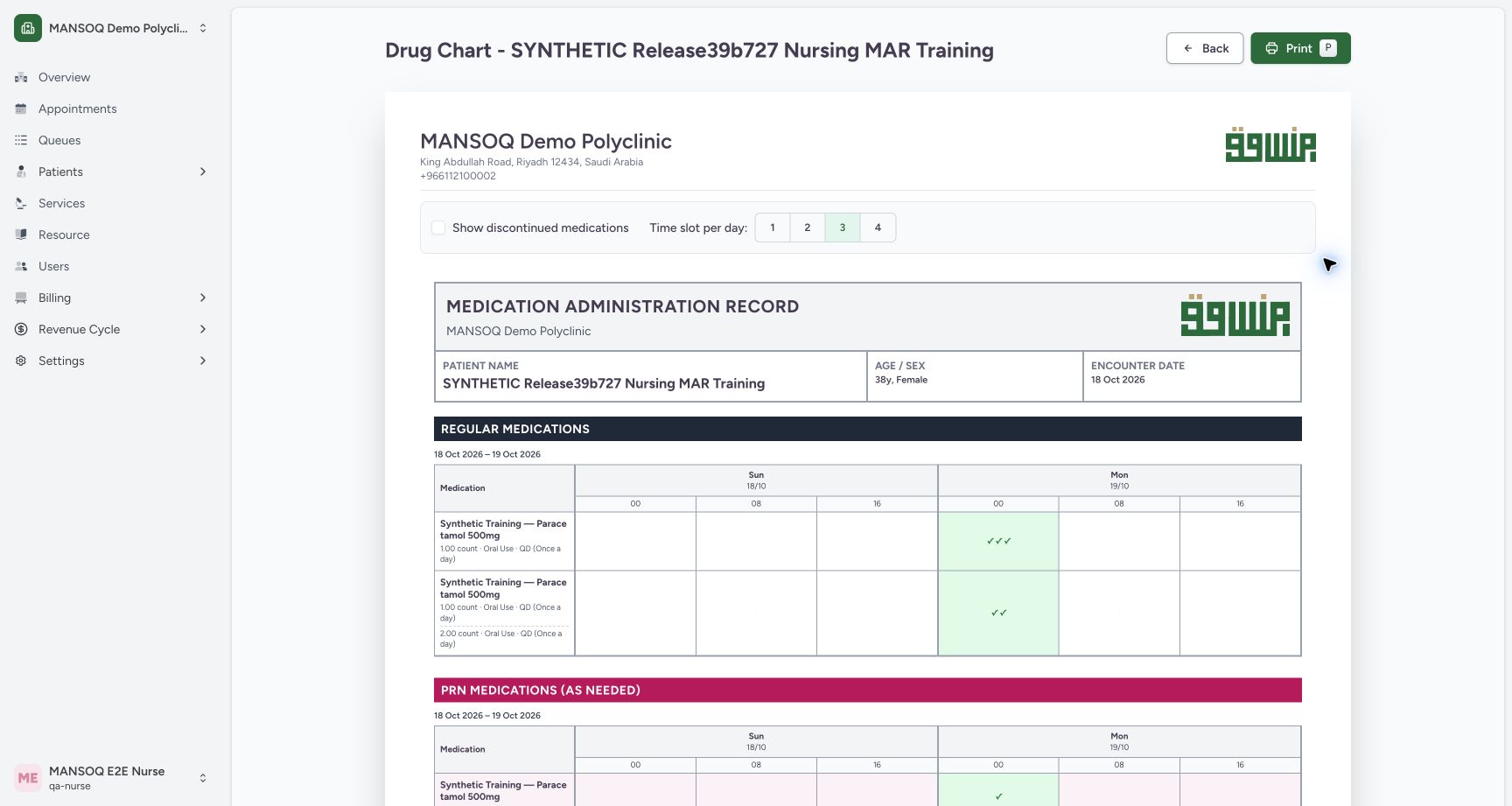Click the Users group icon
1512x806 pixels.
[21, 266]
